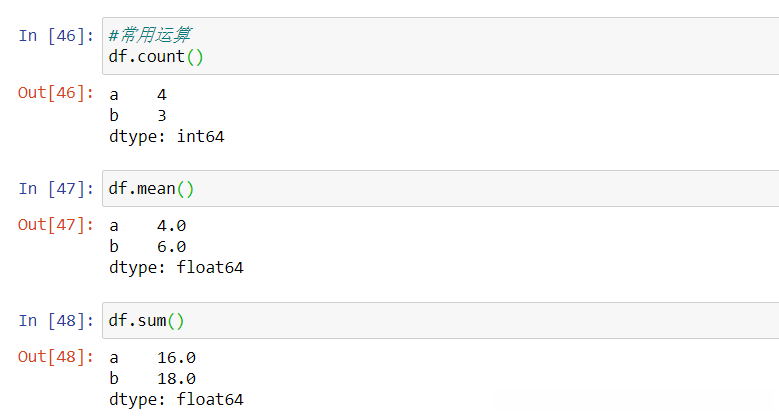Click the dtype: int64 output text

[x=167, y=136]
